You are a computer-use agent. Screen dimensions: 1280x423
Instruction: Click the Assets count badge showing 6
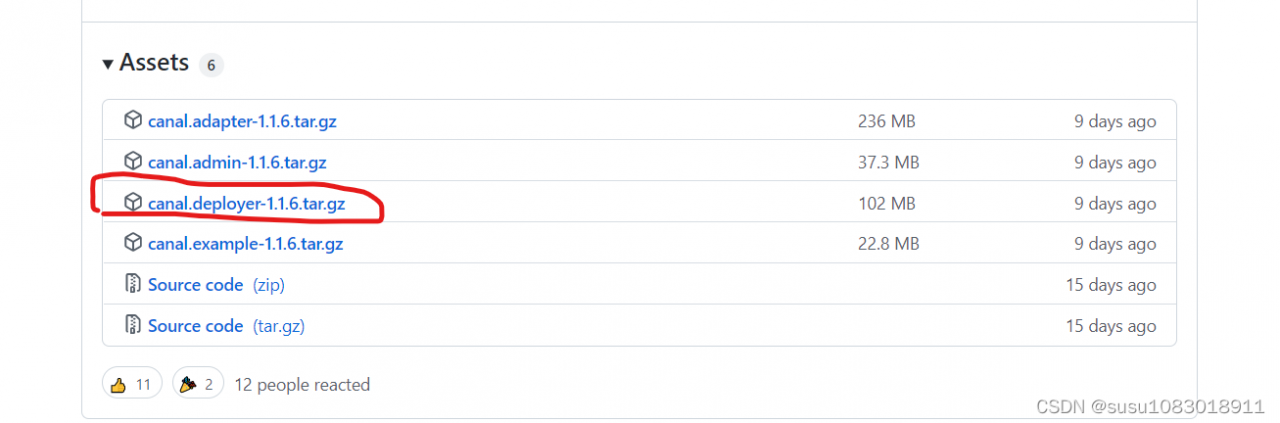point(211,65)
